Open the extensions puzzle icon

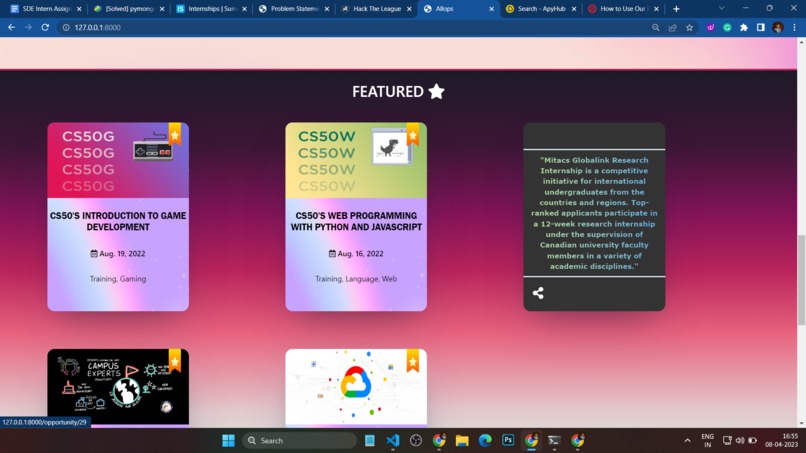coord(744,27)
